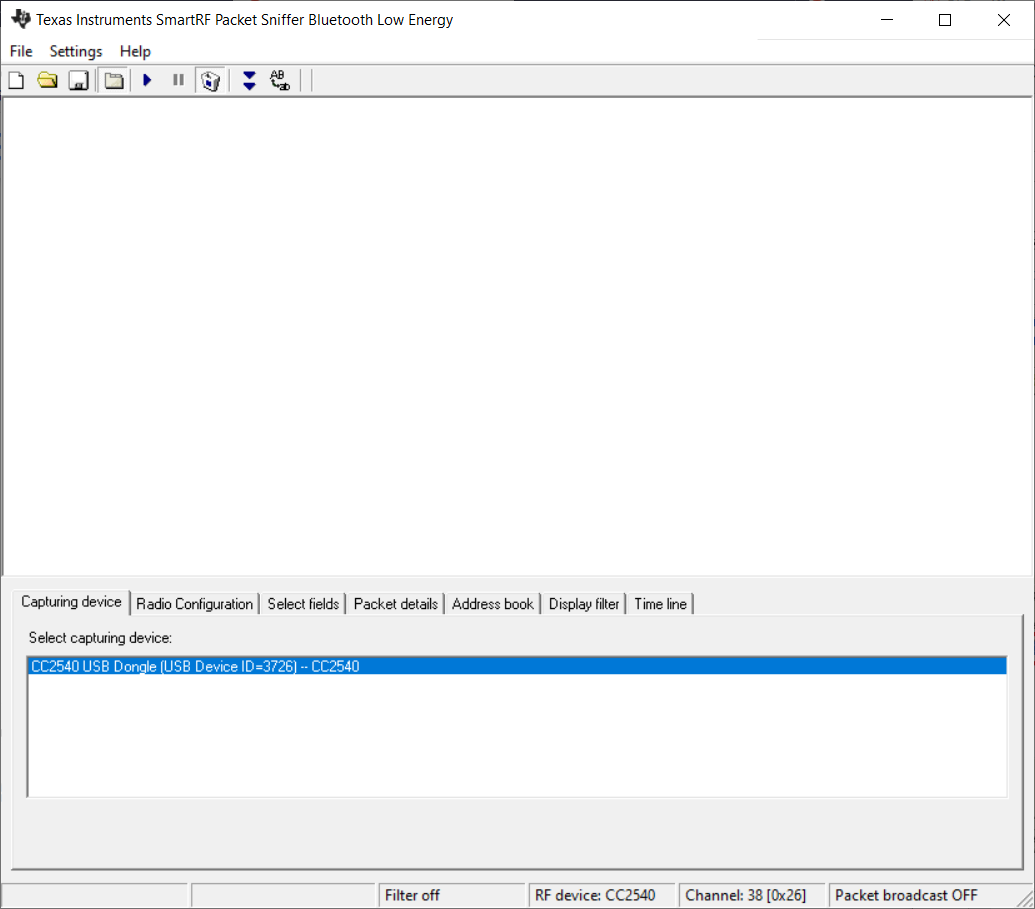Open a saved capture with the folder icon

(x=48, y=81)
